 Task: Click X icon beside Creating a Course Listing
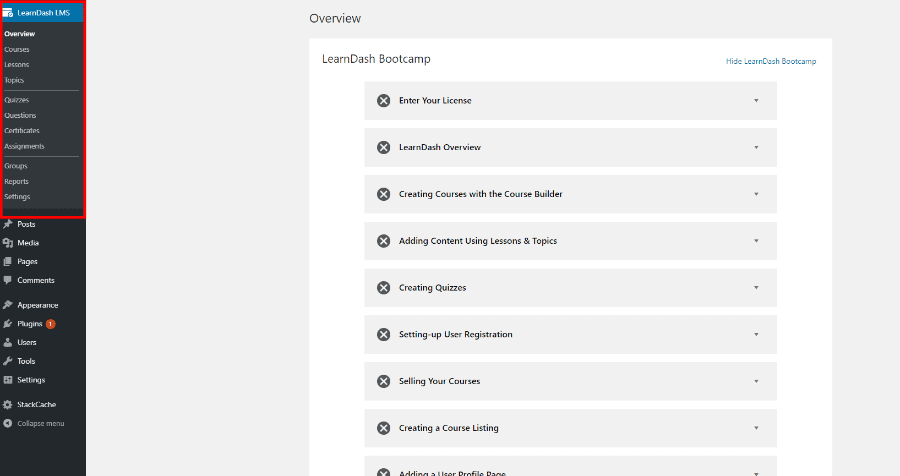coord(383,428)
